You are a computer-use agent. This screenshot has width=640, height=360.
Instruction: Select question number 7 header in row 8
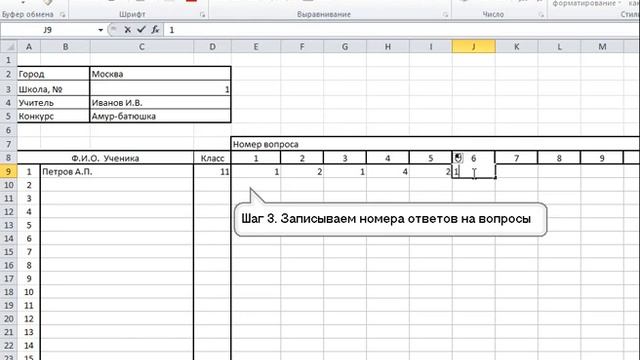point(516,158)
